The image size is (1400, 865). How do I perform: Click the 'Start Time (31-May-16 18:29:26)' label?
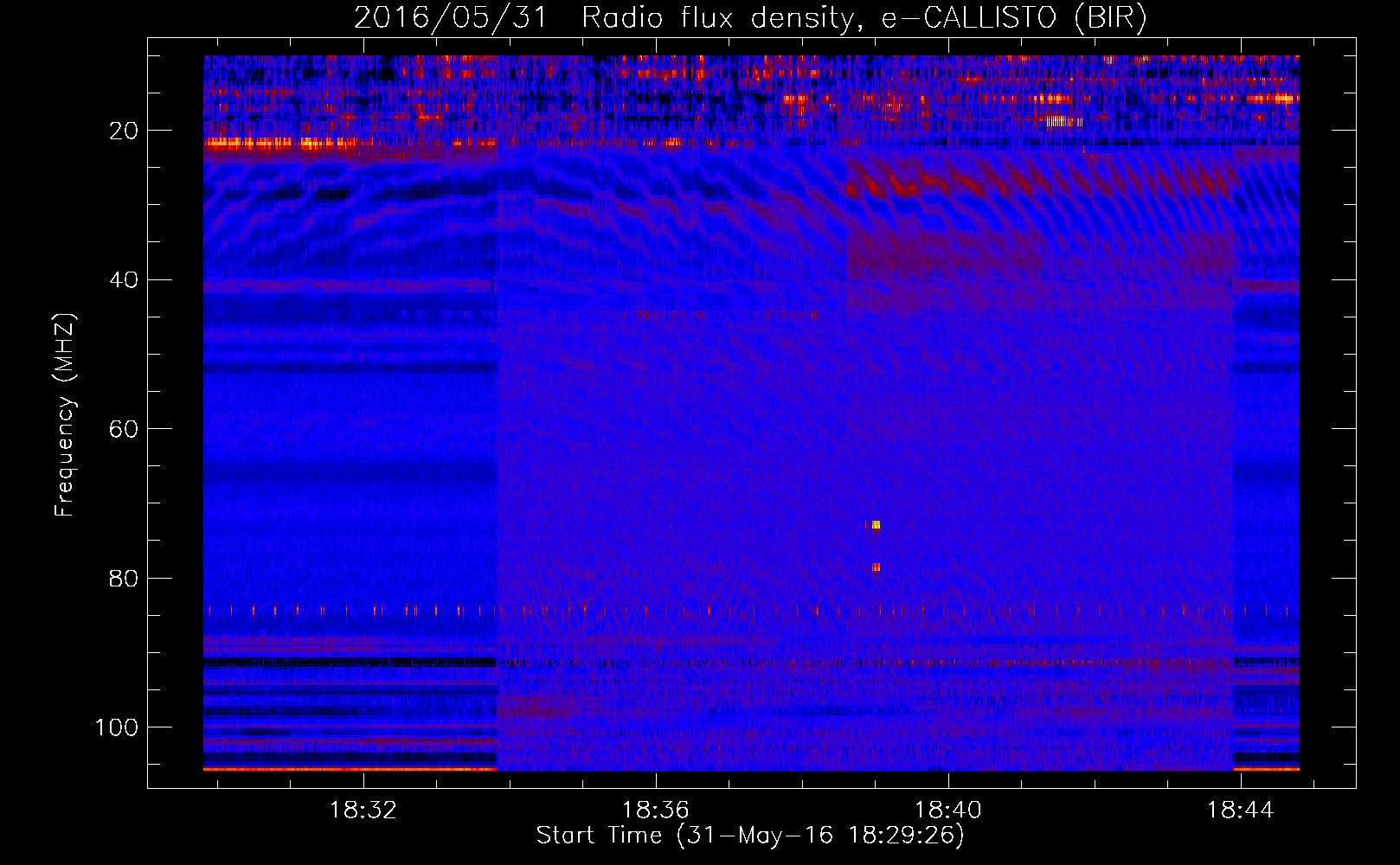750,836
